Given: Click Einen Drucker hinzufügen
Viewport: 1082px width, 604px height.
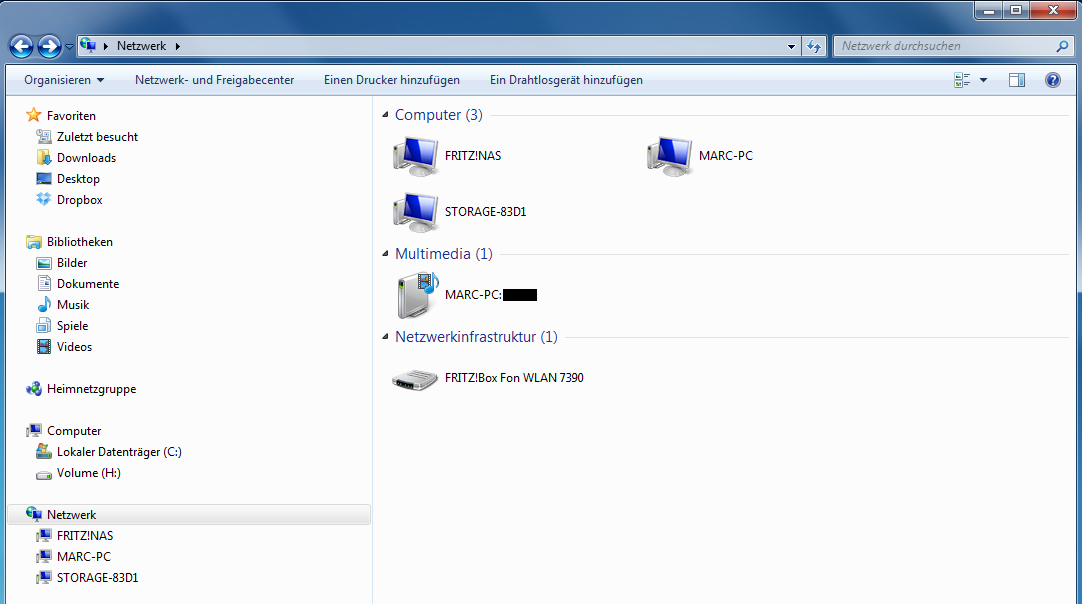Looking at the screenshot, I should tap(391, 80).
